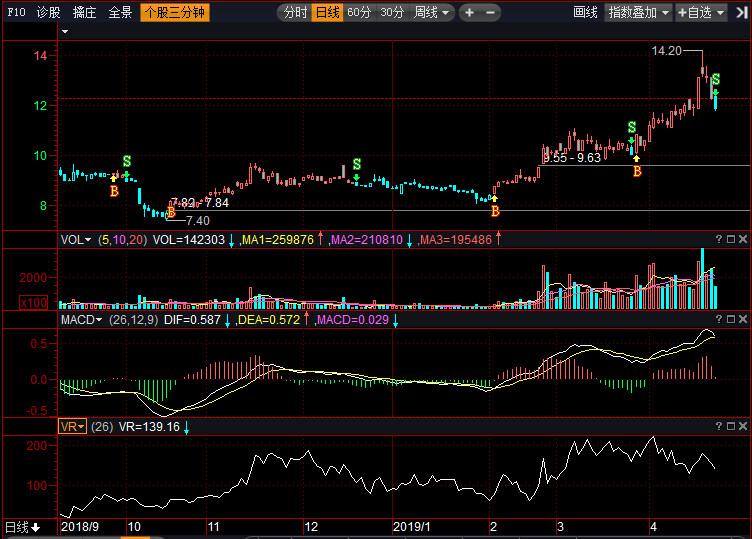
Task: Click the zoom out minus button
Action: pyautogui.click(x=491, y=13)
